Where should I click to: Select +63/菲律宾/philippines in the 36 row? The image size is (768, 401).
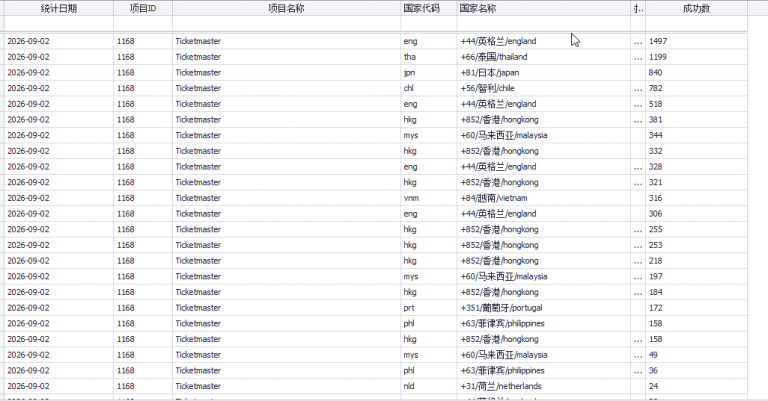pyautogui.click(x=544, y=370)
